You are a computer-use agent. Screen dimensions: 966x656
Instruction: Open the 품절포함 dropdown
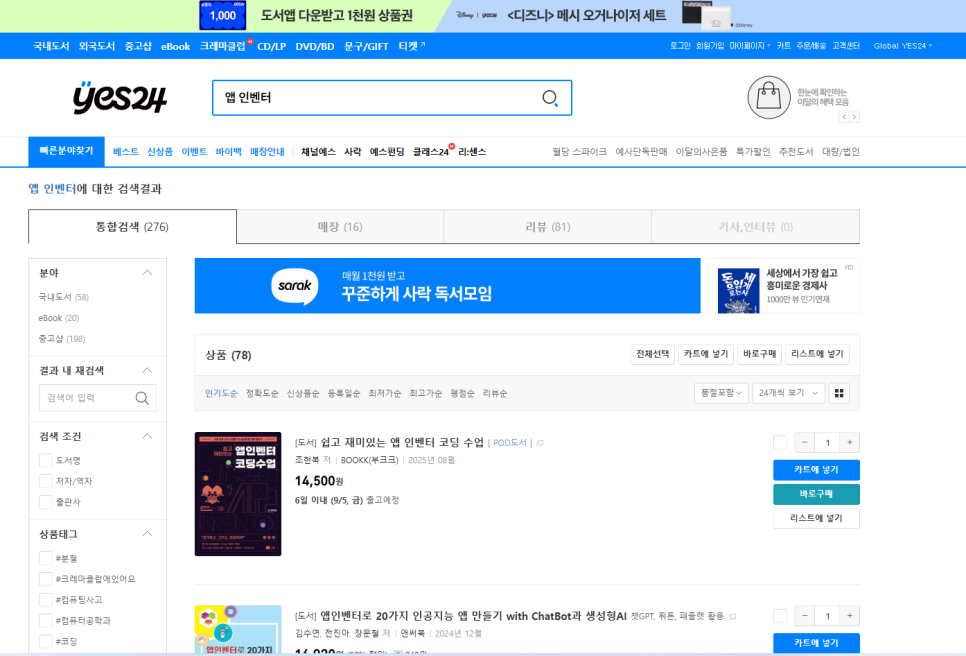(x=721, y=393)
